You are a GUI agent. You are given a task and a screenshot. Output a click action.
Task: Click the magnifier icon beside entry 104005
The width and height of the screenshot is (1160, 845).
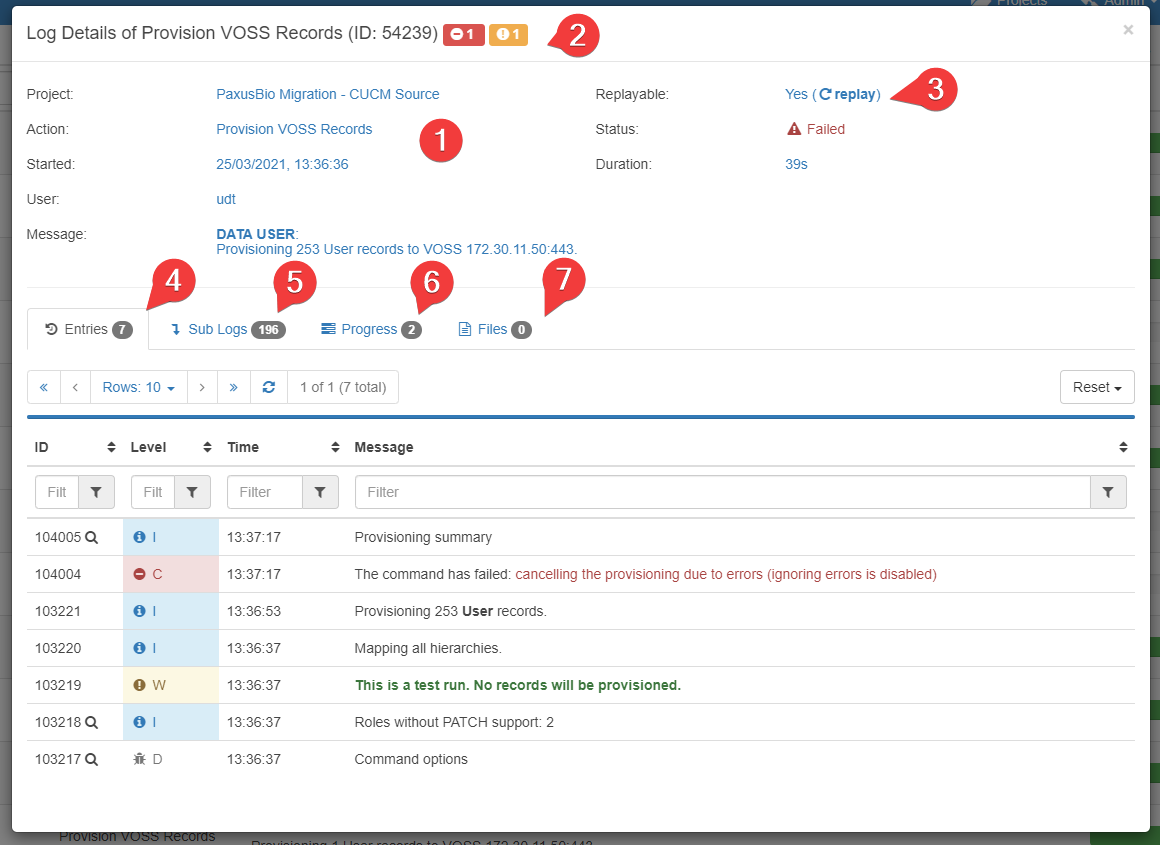click(x=91, y=538)
